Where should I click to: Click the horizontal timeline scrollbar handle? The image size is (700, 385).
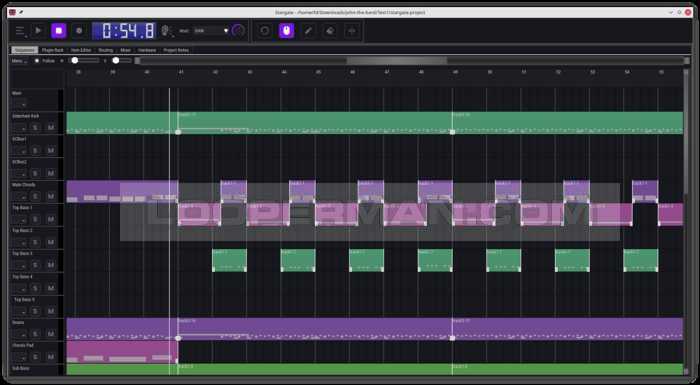tap(396, 60)
